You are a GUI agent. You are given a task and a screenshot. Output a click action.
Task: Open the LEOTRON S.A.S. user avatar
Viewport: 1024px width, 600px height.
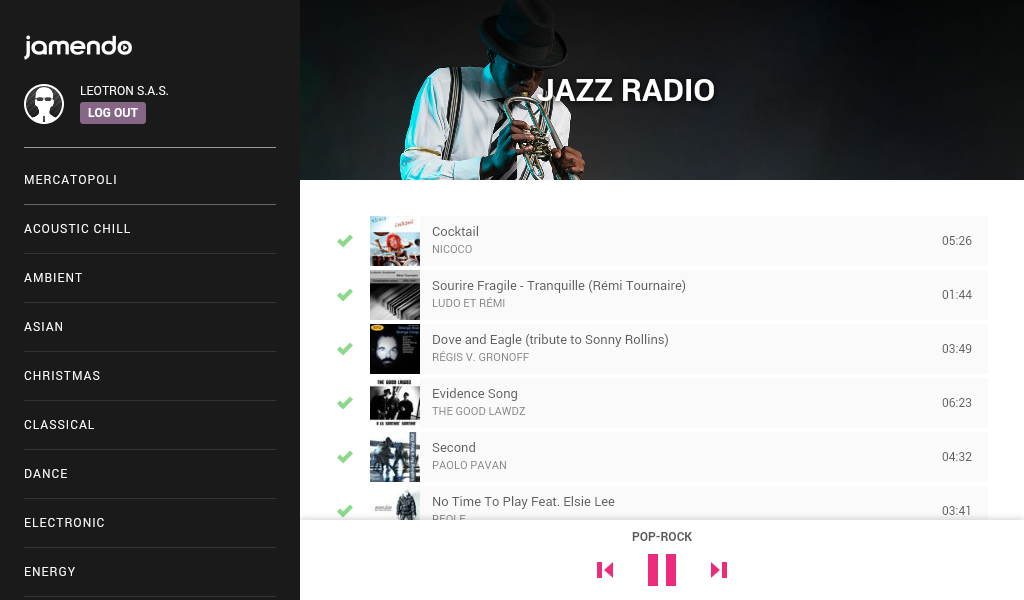point(44,104)
